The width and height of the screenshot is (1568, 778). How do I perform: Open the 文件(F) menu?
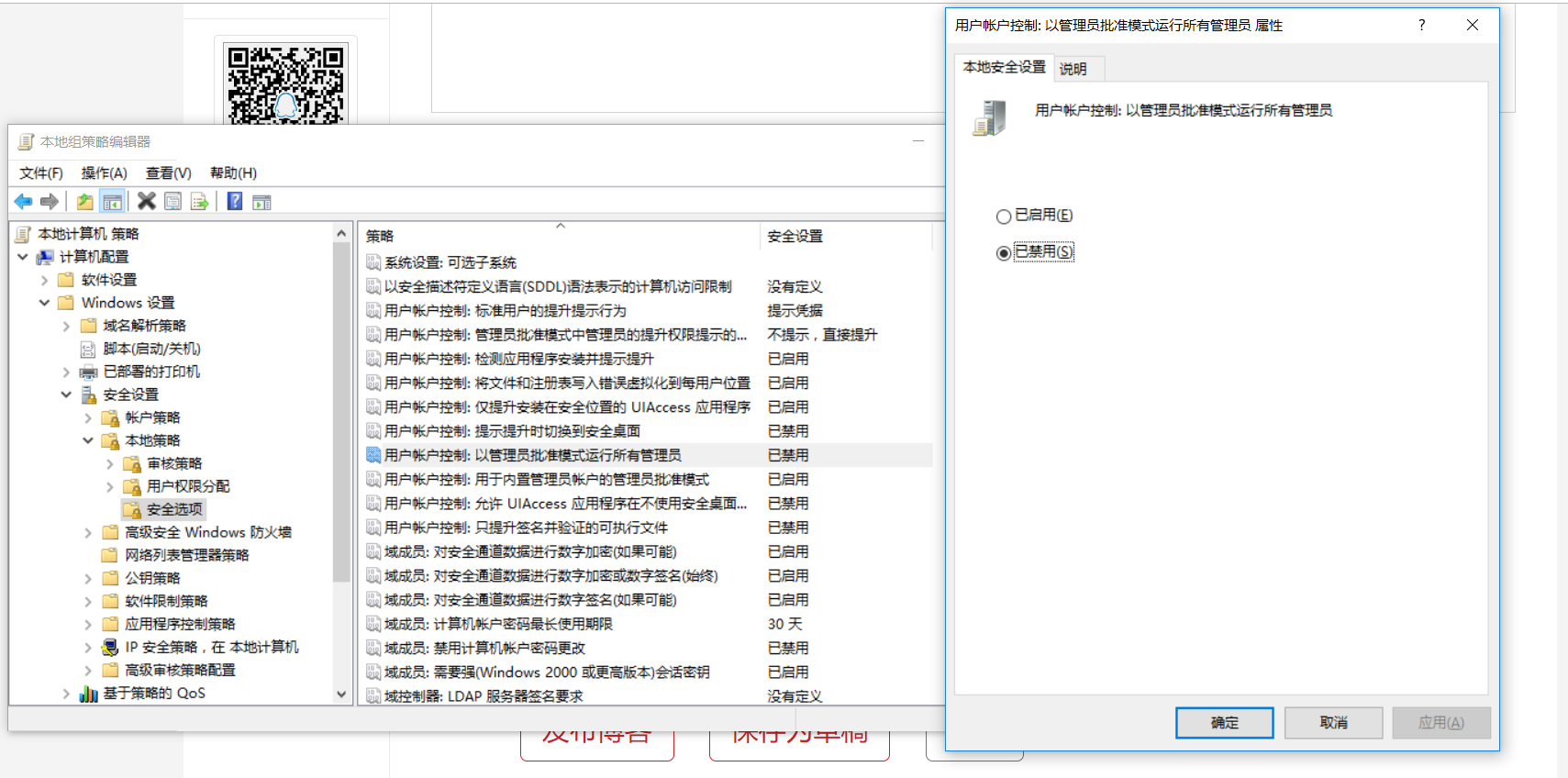tap(41, 173)
